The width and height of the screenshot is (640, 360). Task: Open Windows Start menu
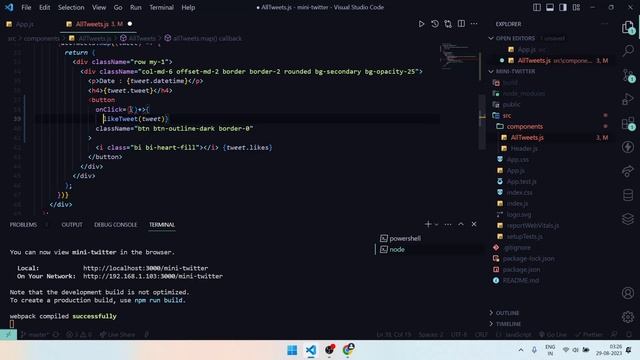click(x=292, y=350)
